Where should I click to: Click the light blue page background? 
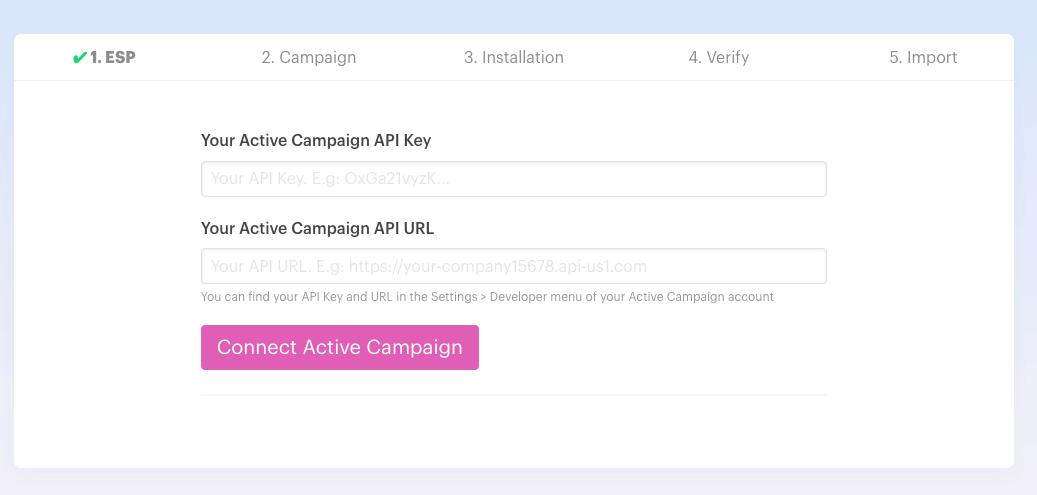500,15
